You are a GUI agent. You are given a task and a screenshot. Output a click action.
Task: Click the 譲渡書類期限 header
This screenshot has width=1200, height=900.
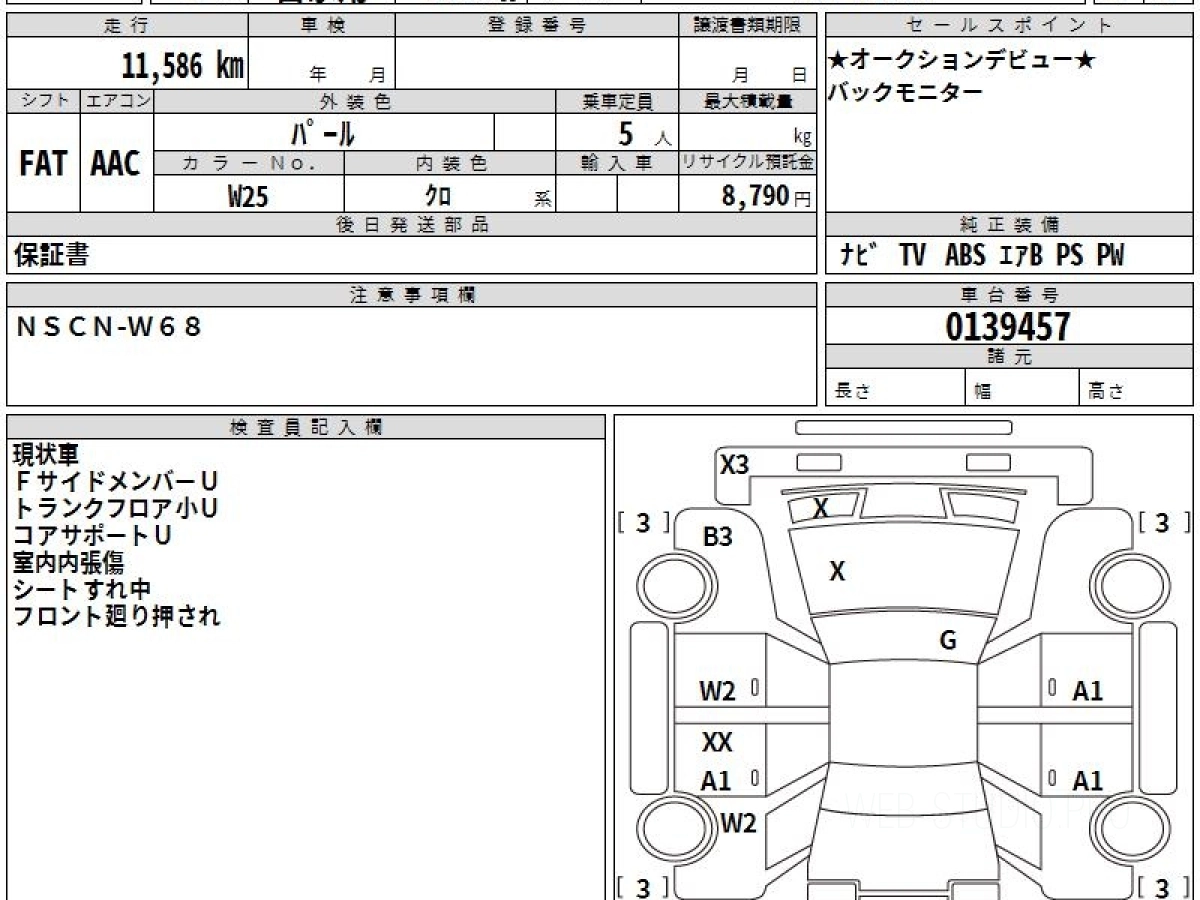pos(747,26)
